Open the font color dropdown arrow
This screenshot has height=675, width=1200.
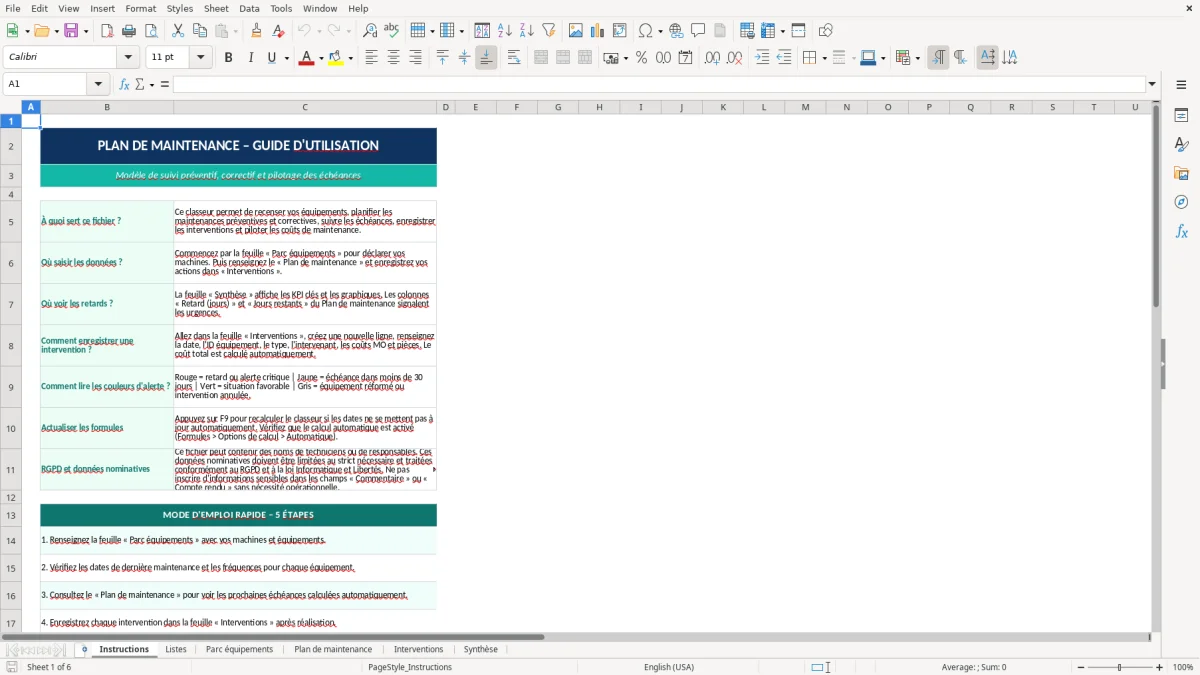(x=320, y=58)
